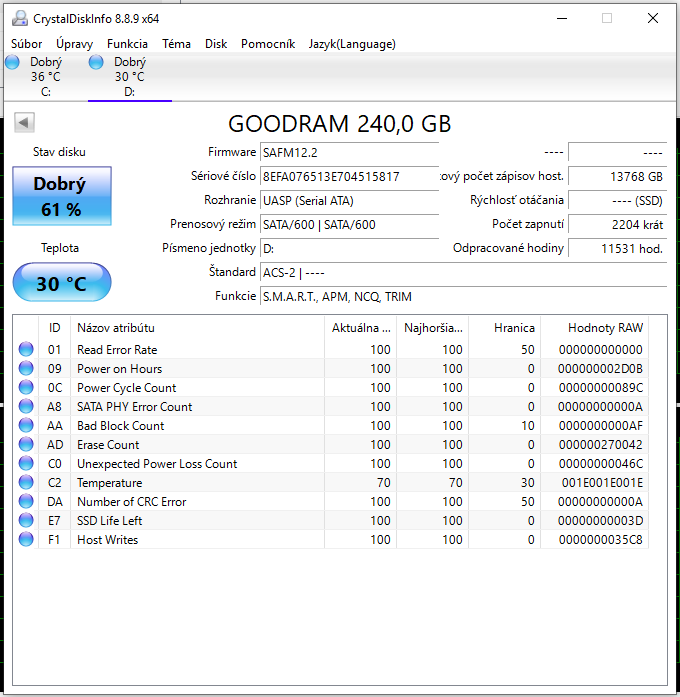The image size is (680, 697).
Task: Select the Power Cycle Count attribute name
Action: pyautogui.click(x=126, y=388)
